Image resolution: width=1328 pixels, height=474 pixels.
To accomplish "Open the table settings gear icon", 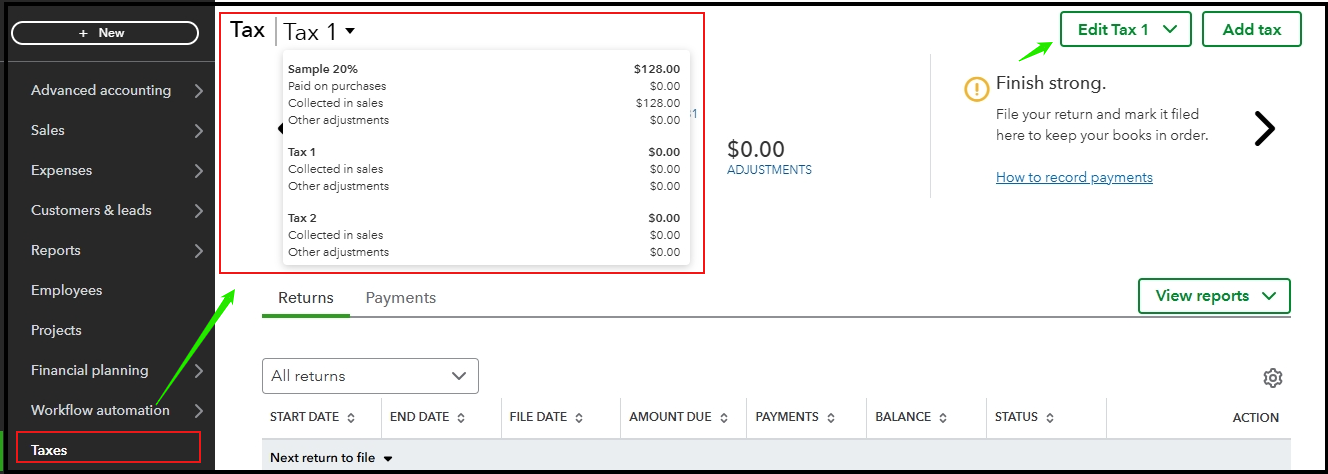I will coord(1272,378).
